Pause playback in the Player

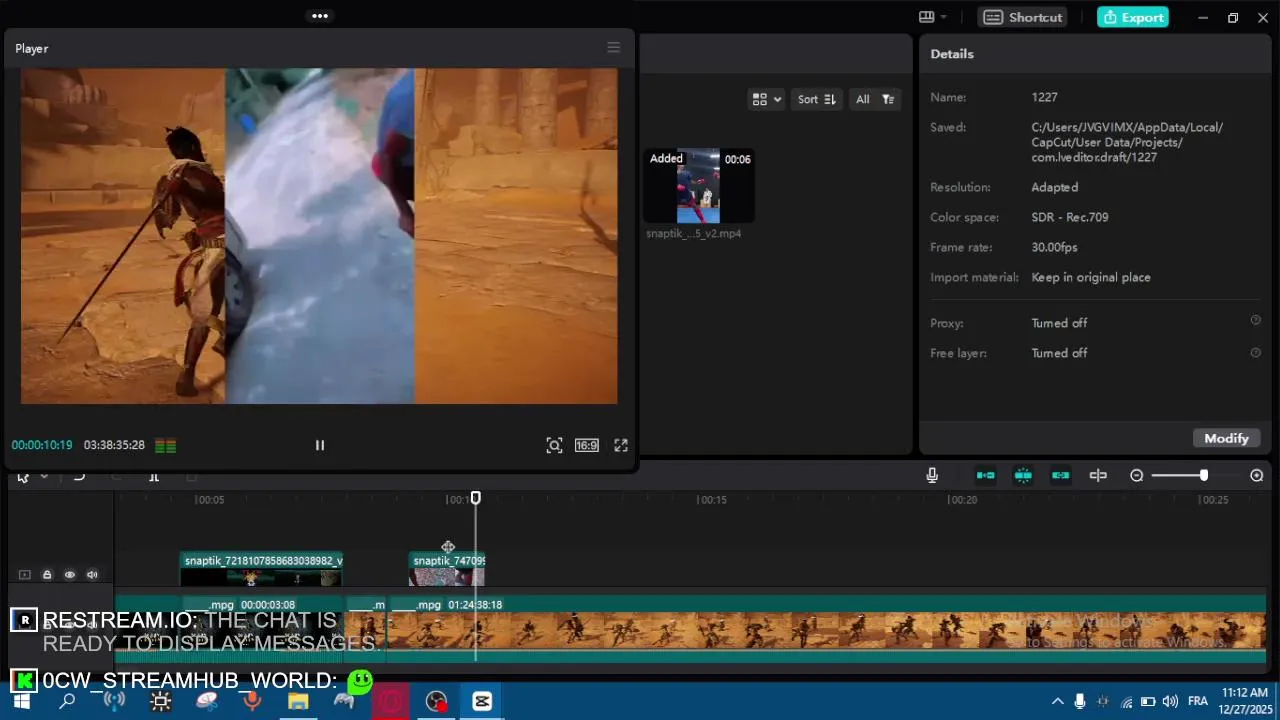tap(320, 445)
